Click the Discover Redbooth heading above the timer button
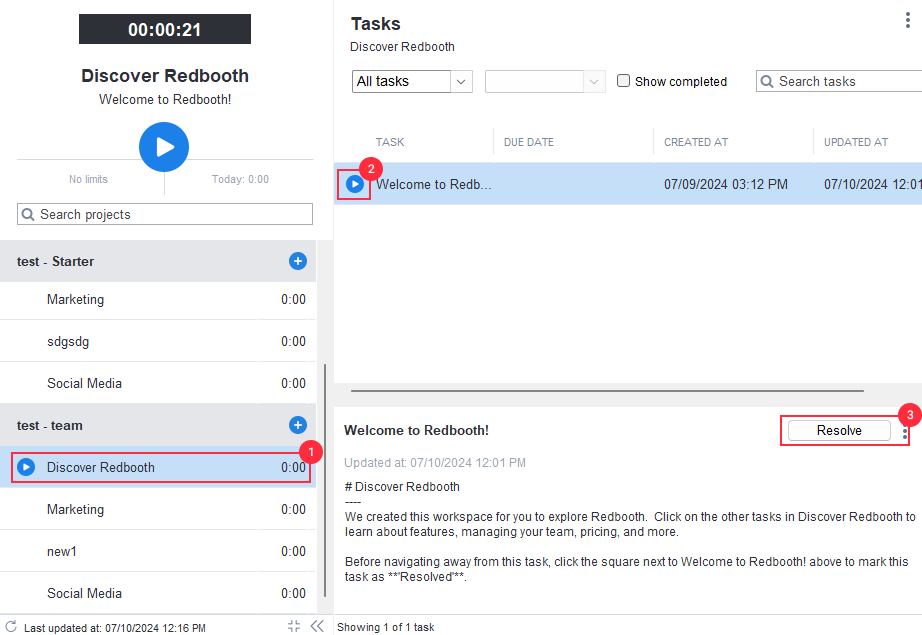 [x=165, y=76]
